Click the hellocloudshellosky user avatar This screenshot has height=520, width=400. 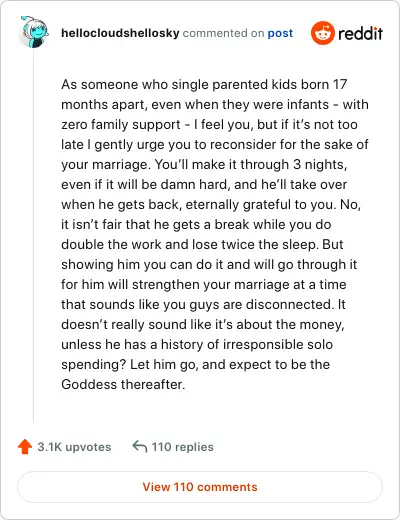tap(35, 32)
